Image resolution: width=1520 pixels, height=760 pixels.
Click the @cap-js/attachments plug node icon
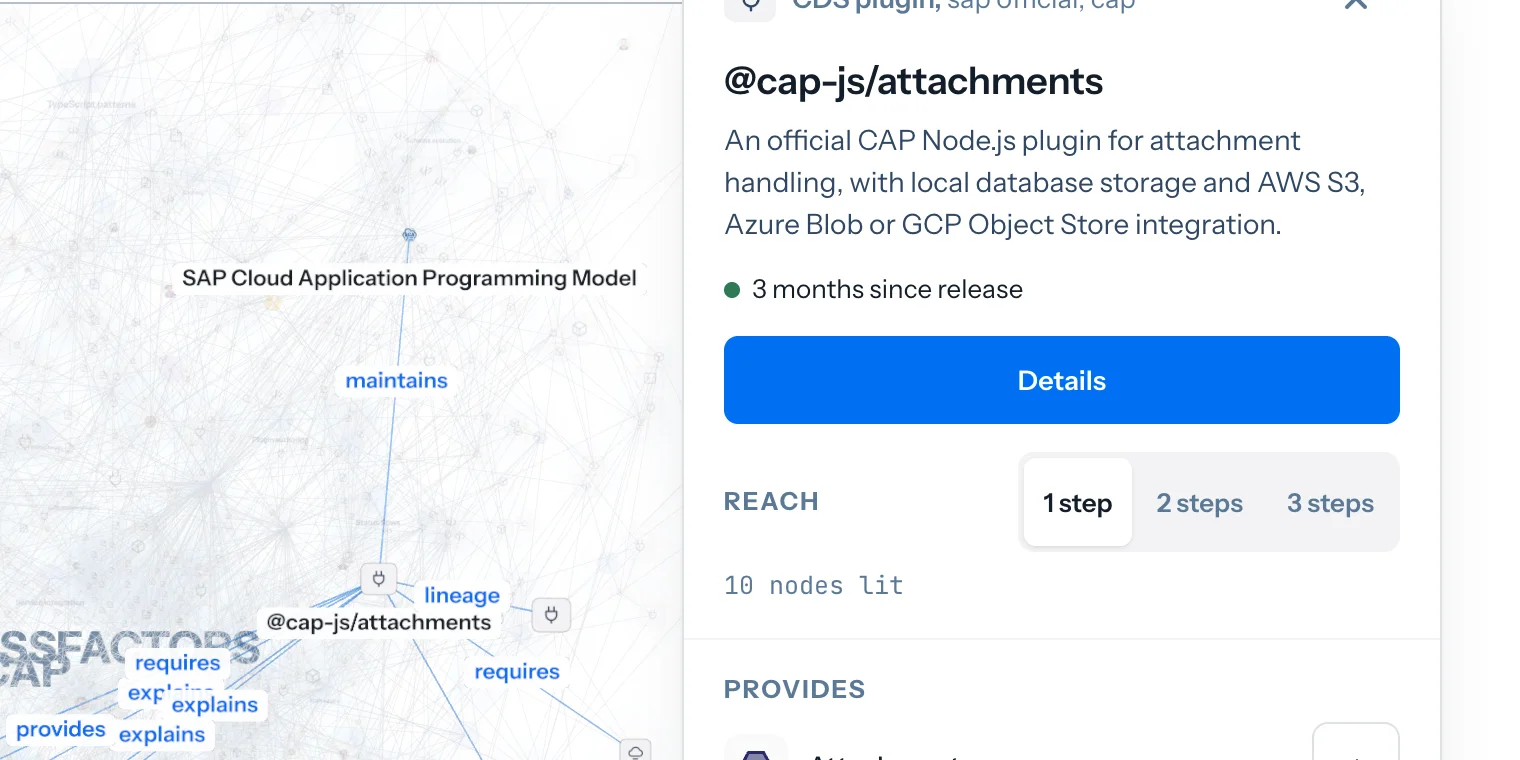tap(379, 578)
